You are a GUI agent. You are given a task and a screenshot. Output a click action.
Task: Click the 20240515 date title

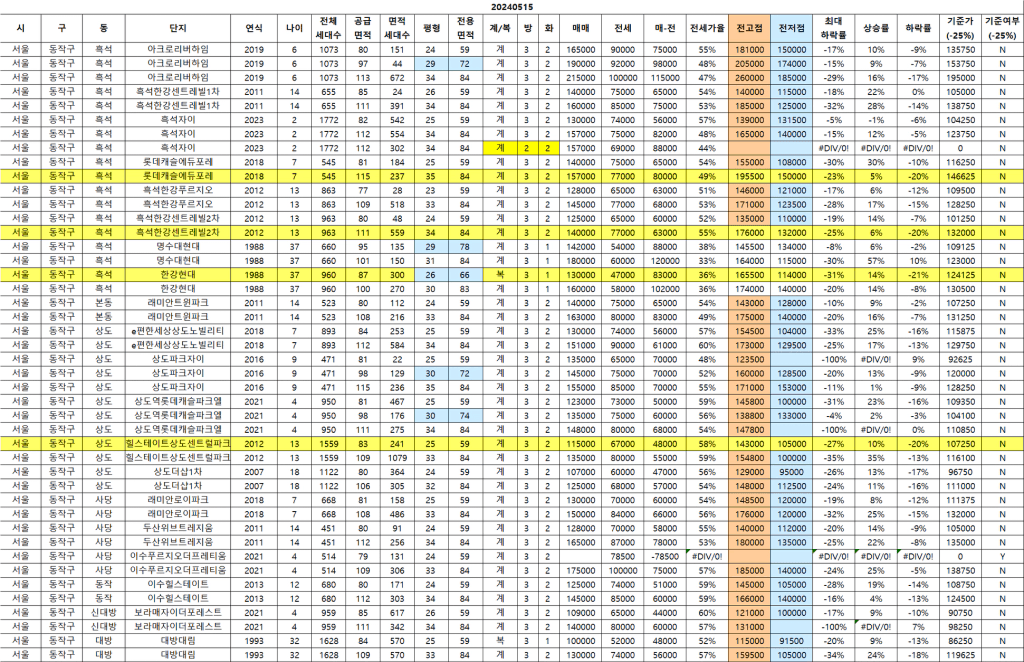[x=511, y=7]
